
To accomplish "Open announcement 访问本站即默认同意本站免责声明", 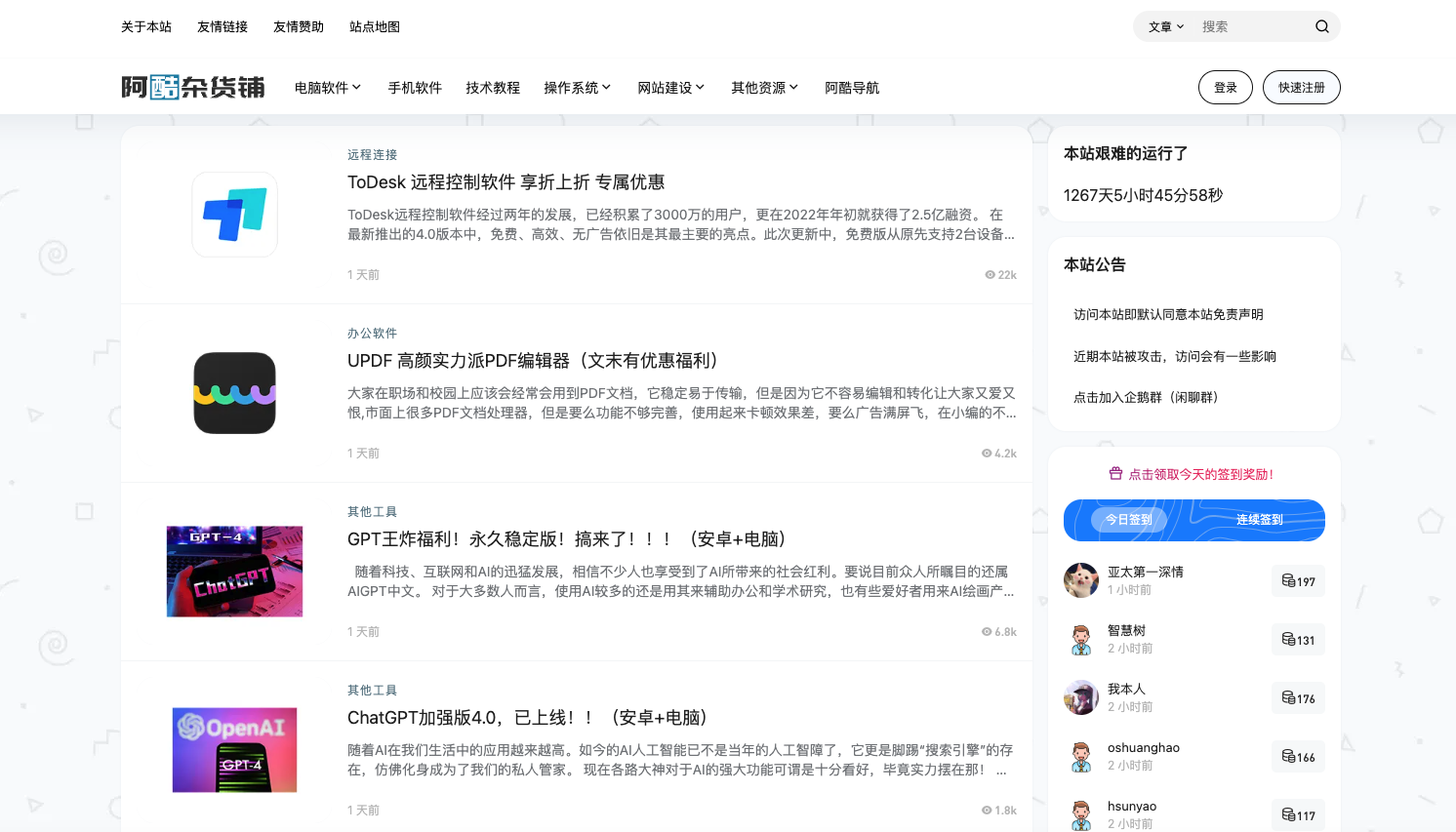I will [1168, 314].
